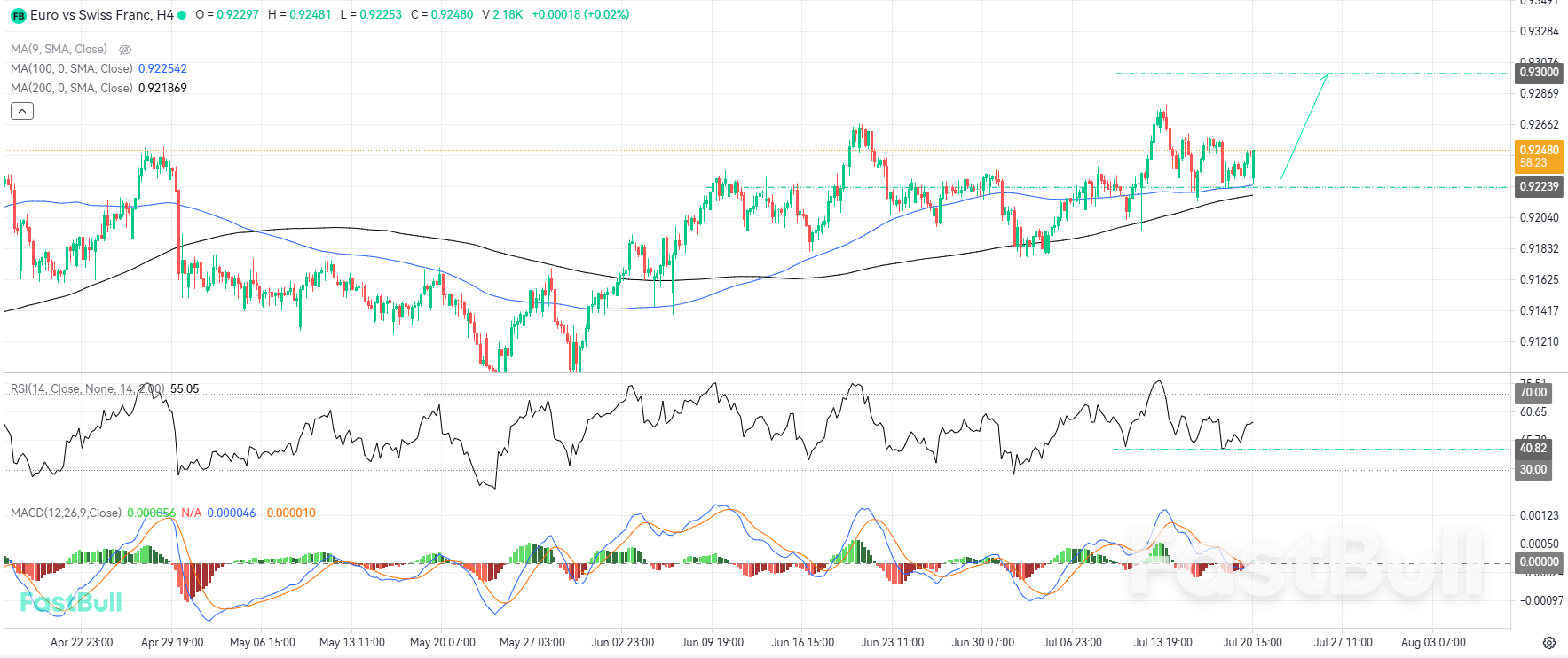
Task: Click the Jul 13 19:00 time axis label
Action: click(1162, 642)
